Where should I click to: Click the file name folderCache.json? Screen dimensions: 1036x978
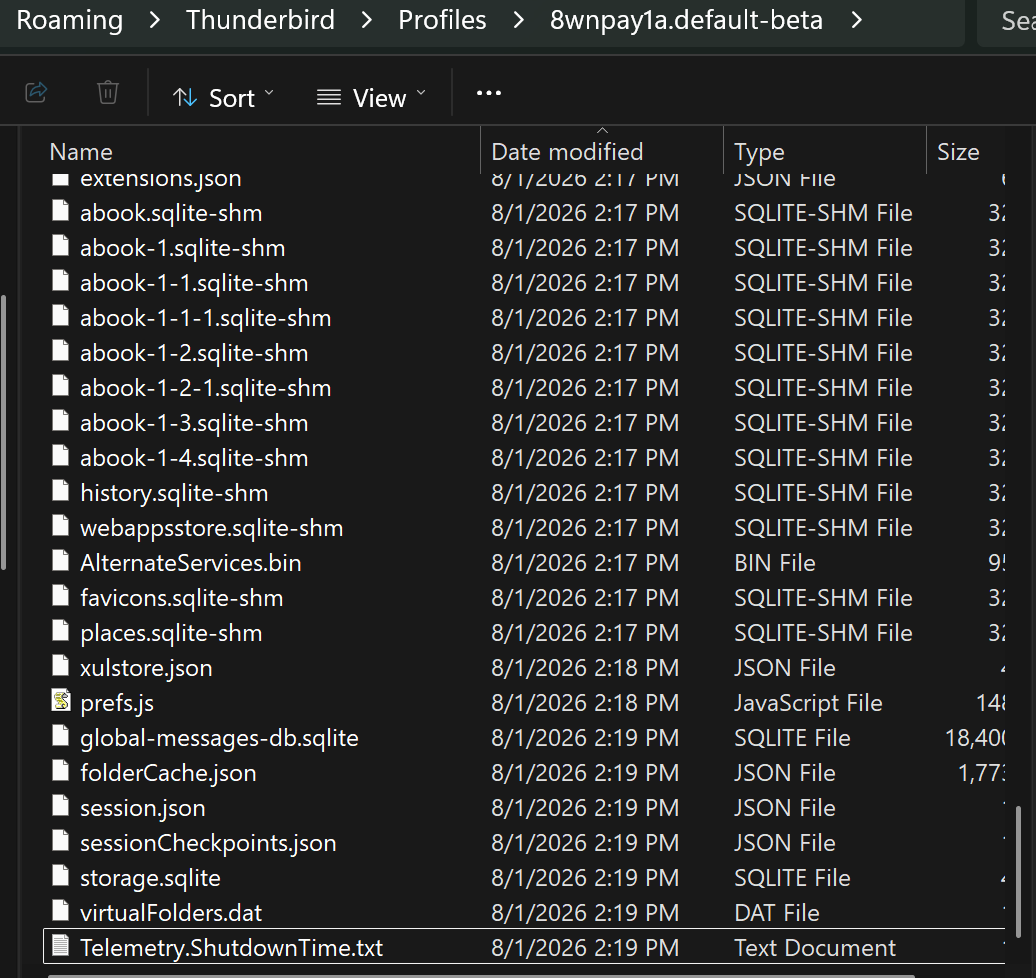coord(168,773)
